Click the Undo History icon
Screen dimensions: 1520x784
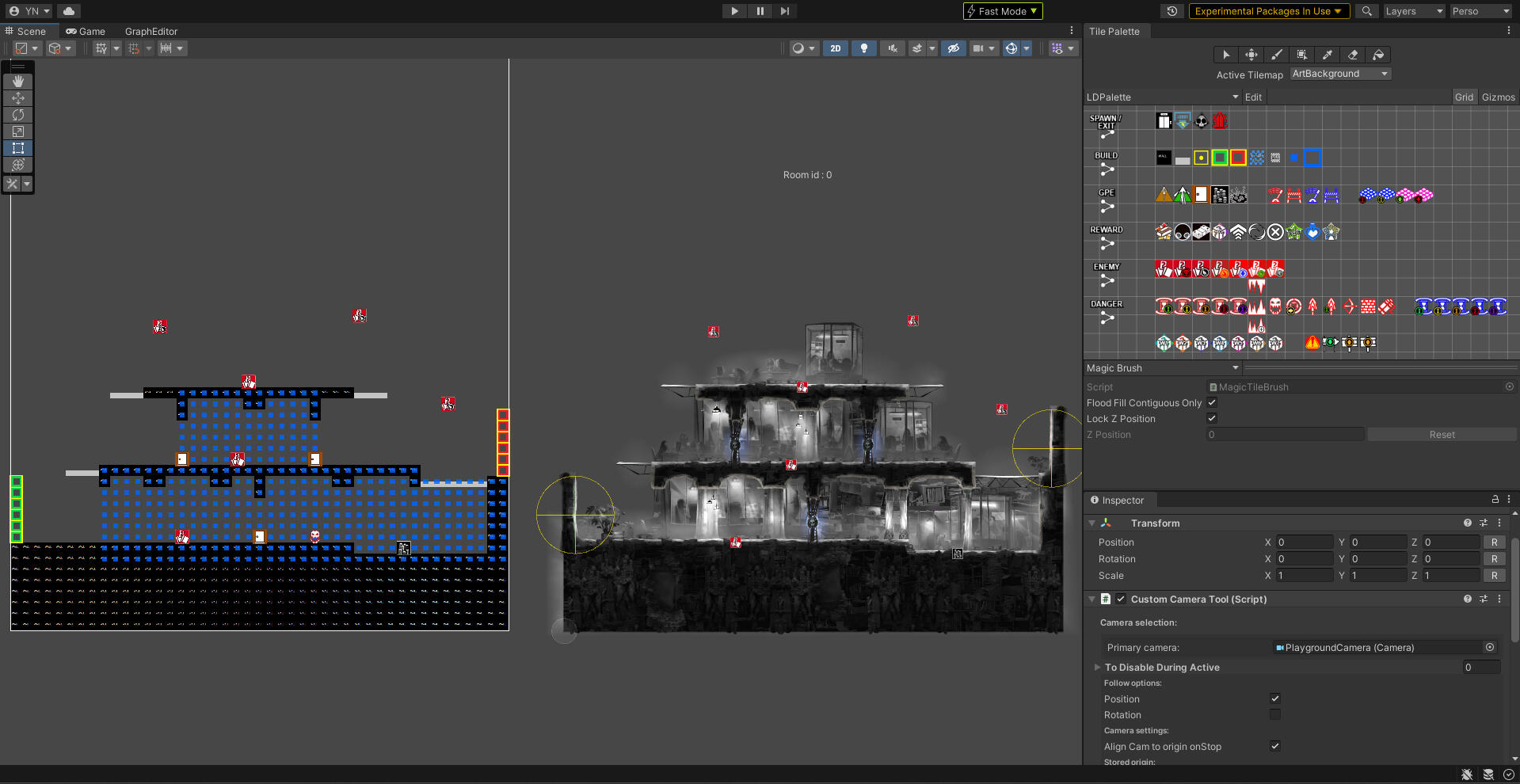click(1172, 11)
